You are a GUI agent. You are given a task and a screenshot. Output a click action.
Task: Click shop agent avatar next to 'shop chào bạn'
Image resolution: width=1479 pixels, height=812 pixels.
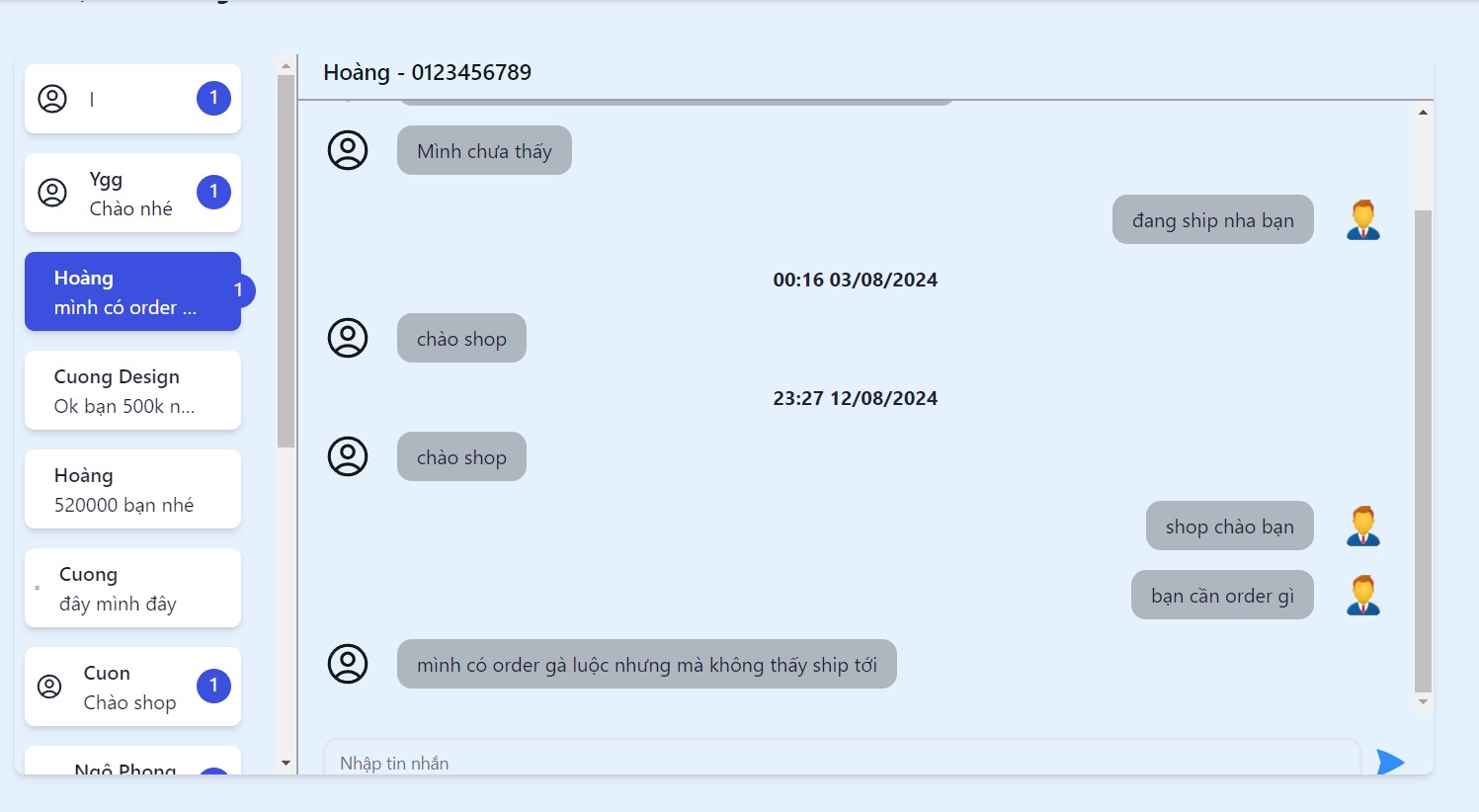coord(1363,526)
